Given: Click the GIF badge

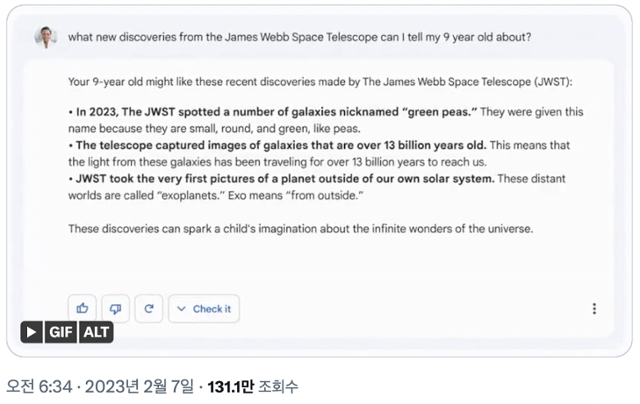Looking at the screenshot, I should point(61,332).
